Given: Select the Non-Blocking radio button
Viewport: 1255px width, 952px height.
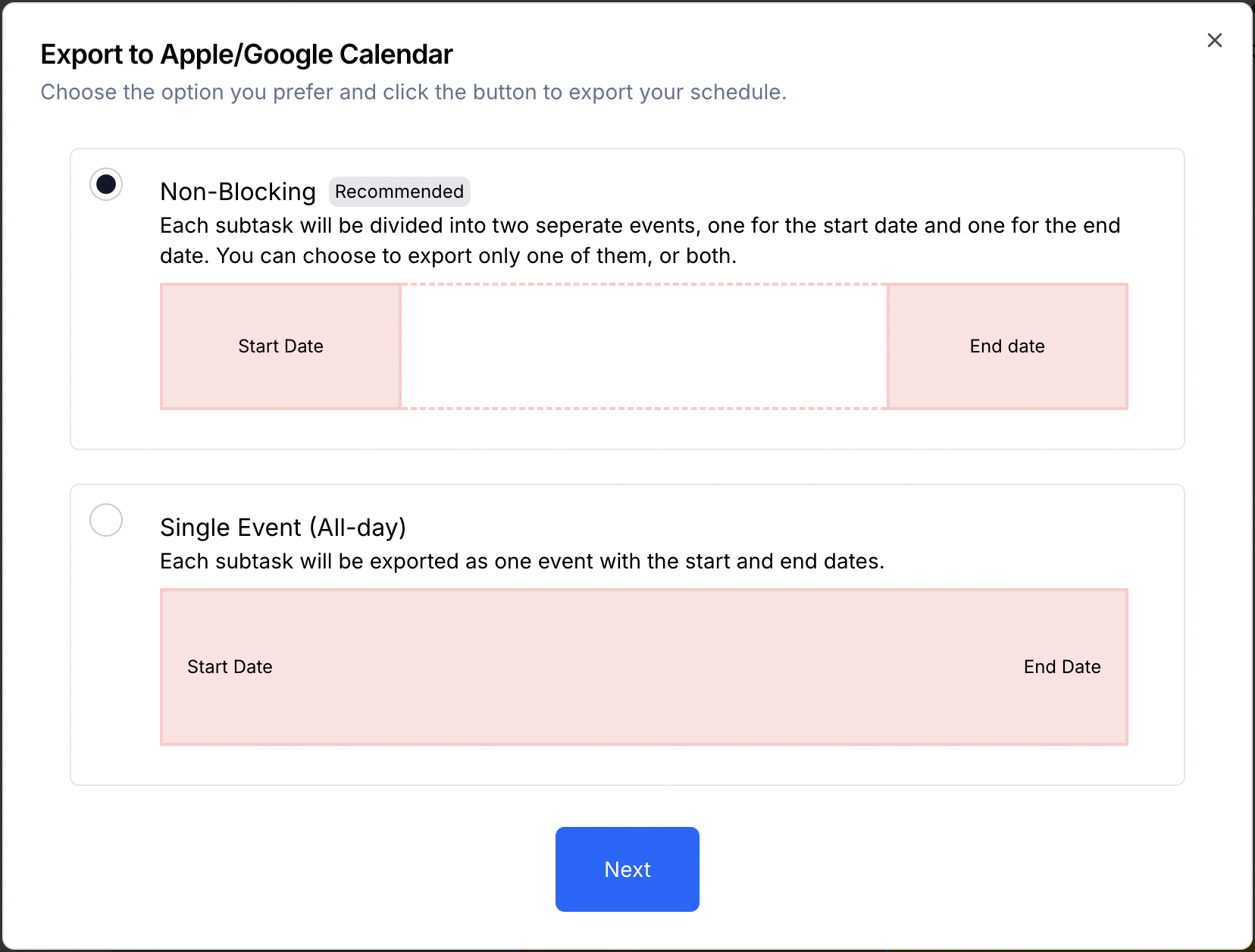Looking at the screenshot, I should pos(106,184).
